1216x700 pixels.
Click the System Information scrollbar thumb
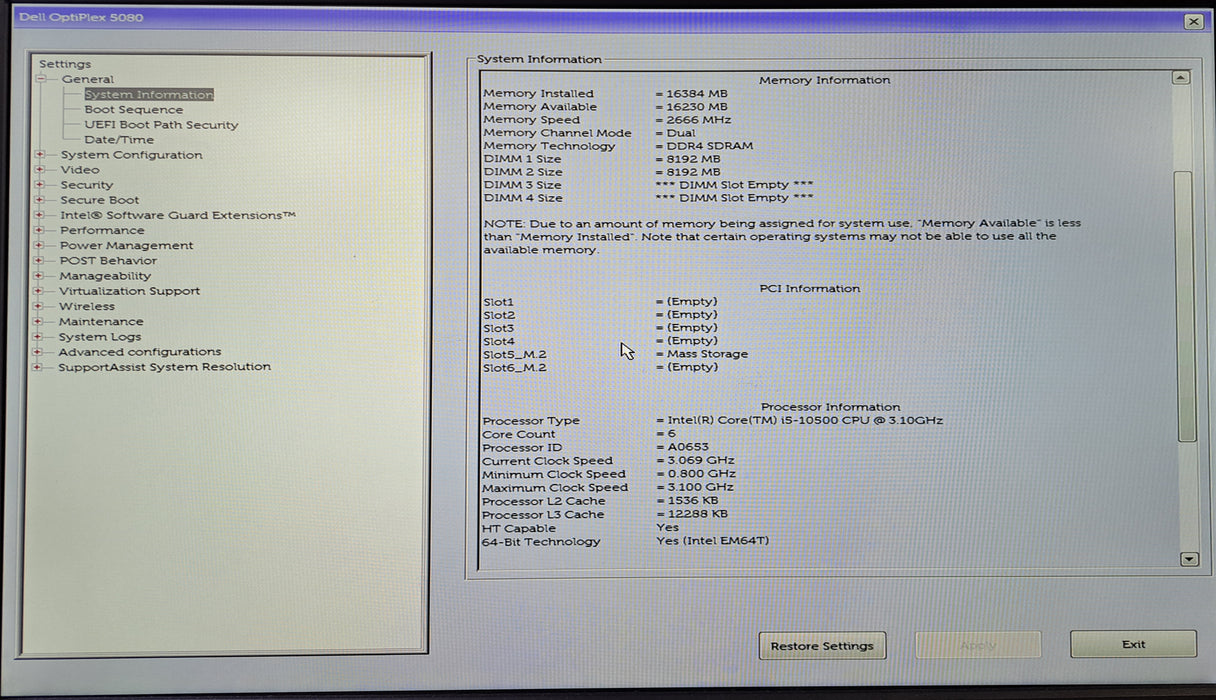(1185, 305)
